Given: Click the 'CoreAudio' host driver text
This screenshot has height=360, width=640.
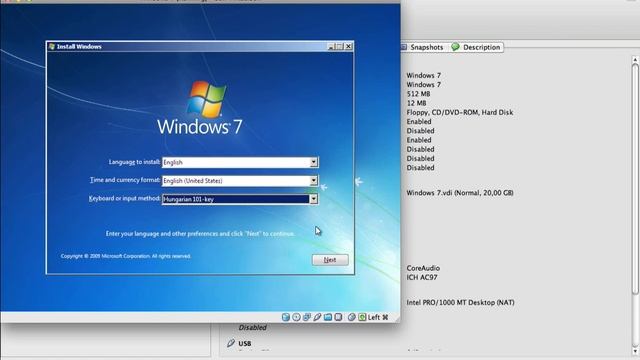Looking at the screenshot, I should [x=423, y=268].
